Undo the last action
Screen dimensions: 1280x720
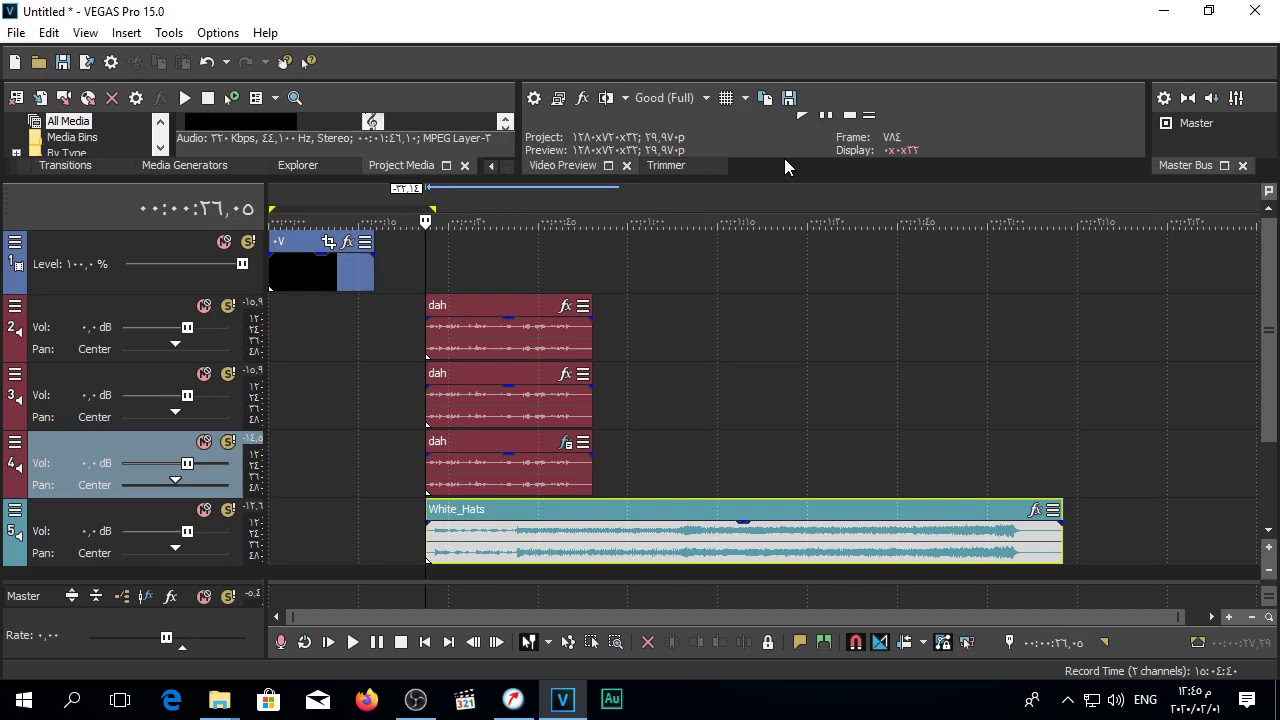(207, 62)
